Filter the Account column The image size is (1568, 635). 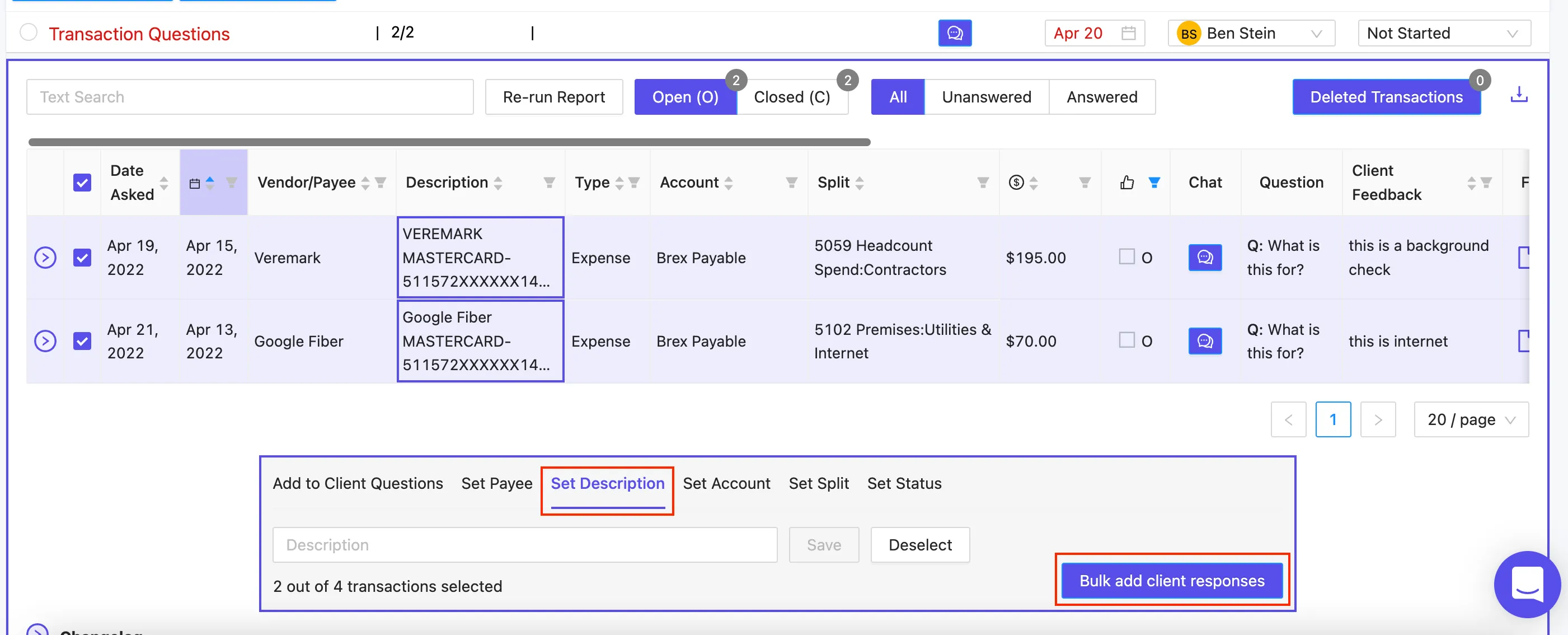(x=791, y=182)
